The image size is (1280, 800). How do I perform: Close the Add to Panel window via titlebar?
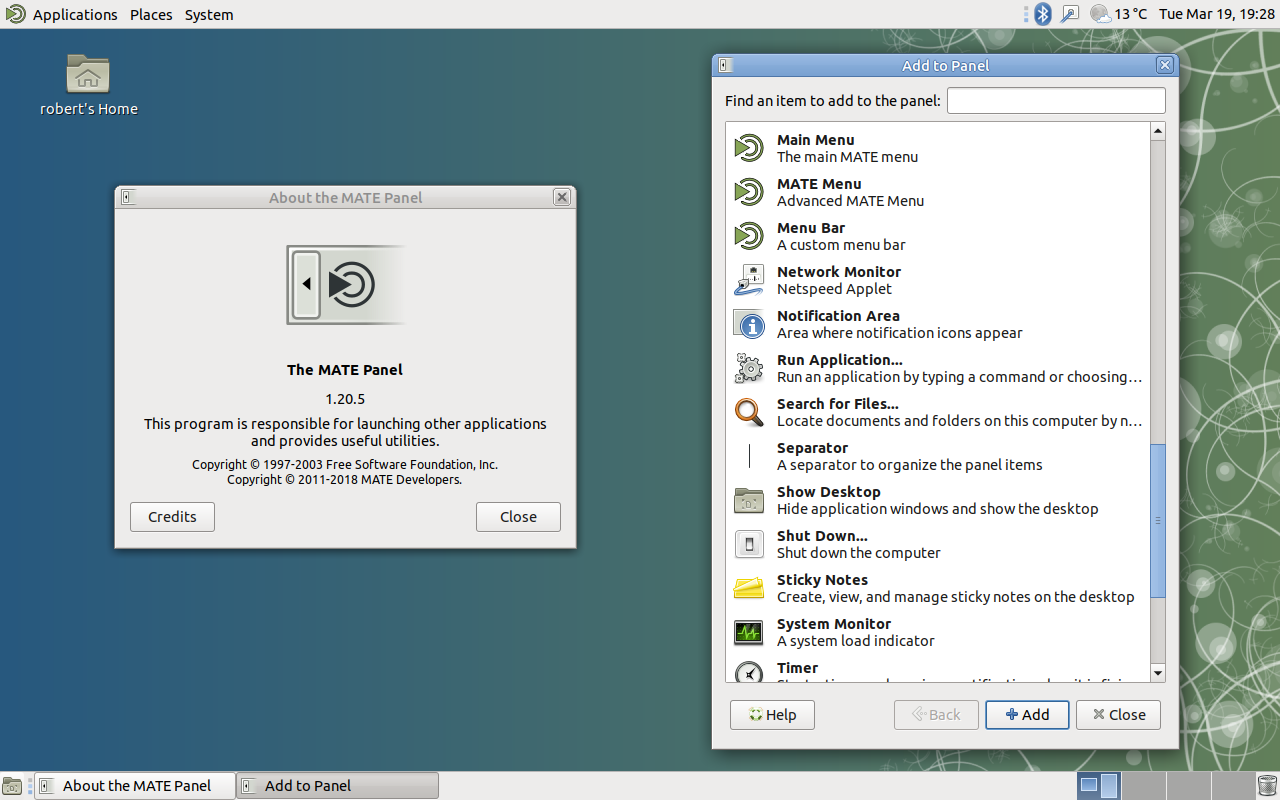(1164, 66)
